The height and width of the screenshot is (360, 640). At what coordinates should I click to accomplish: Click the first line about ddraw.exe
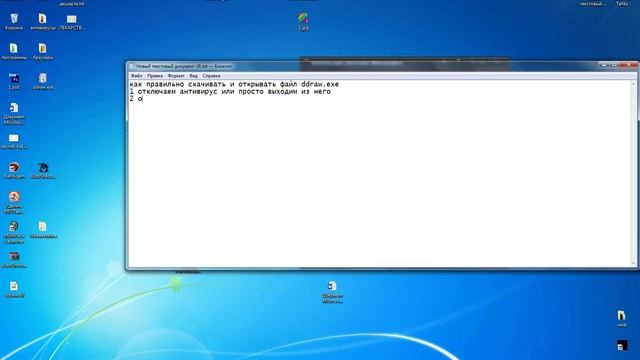[x=234, y=84]
